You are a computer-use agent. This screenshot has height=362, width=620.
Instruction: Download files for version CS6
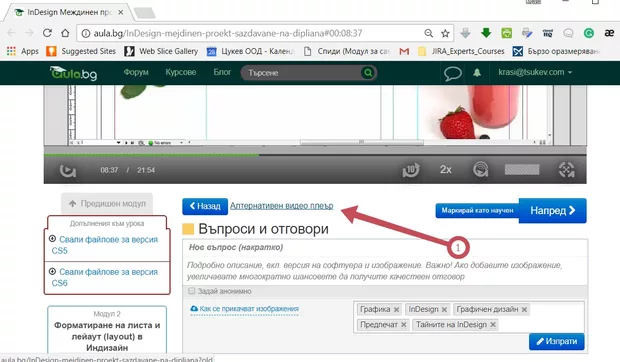[104, 277]
